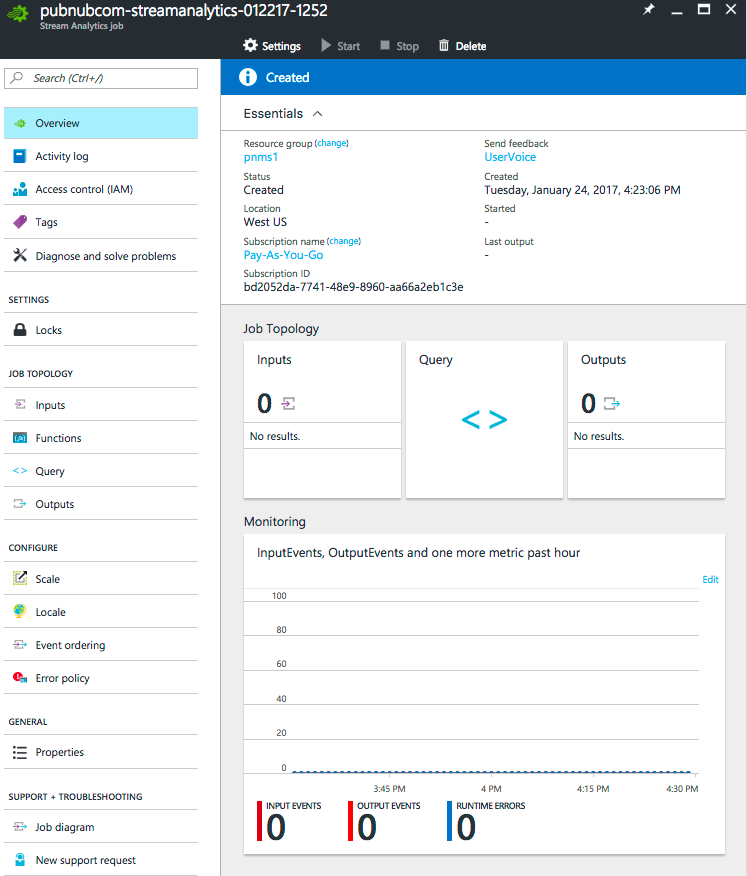Open Outputs in the sidebar menu
Screen dimensions: 747x876
click(x=101, y=504)
